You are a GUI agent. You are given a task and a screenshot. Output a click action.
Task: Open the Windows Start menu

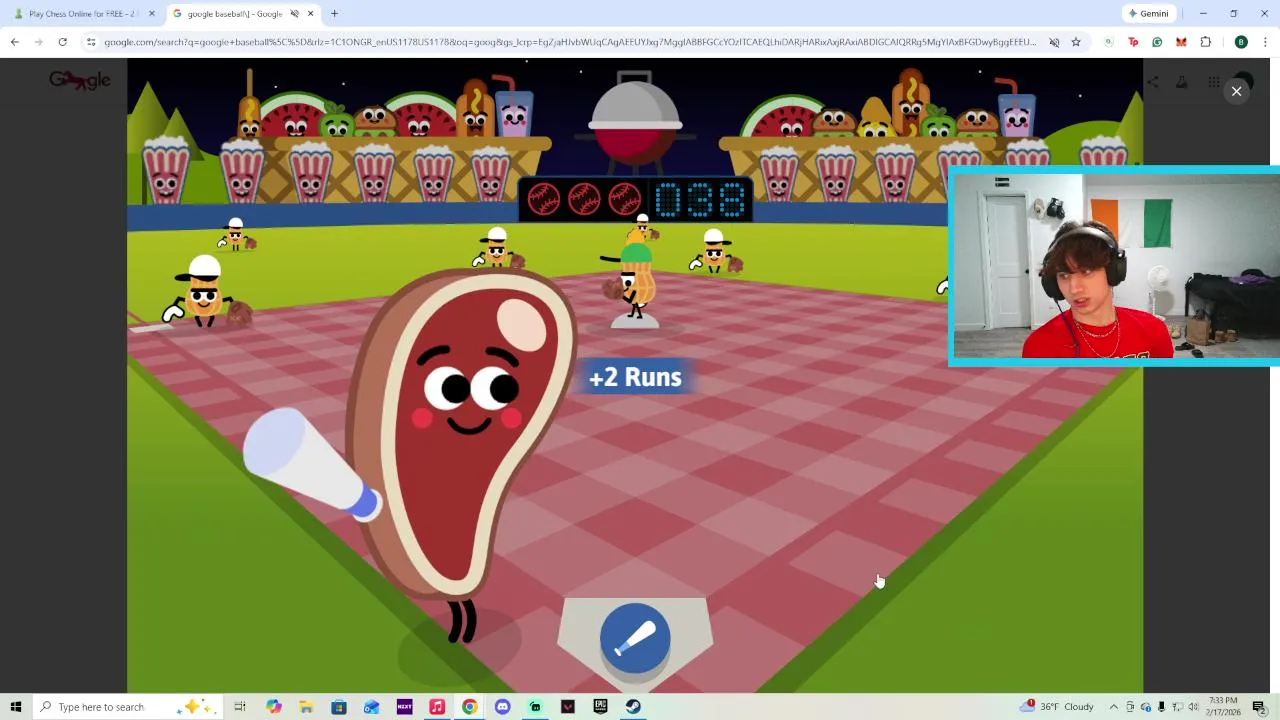coord(15,707)
